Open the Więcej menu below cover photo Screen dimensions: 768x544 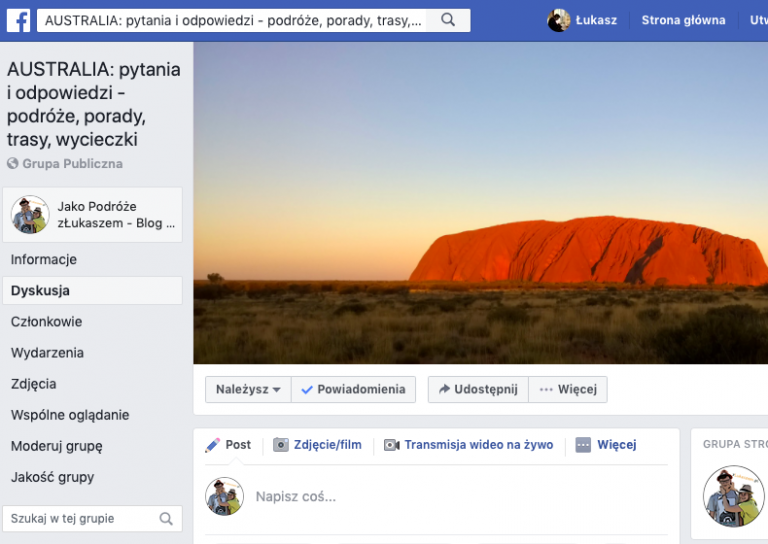pyautogui.click(x=568, y=389)
